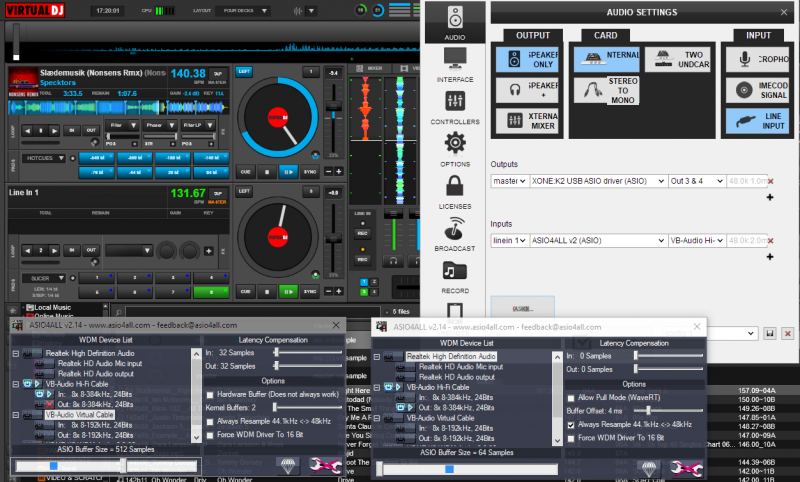
Task: Select Line Input option
Action: point(757,121)
